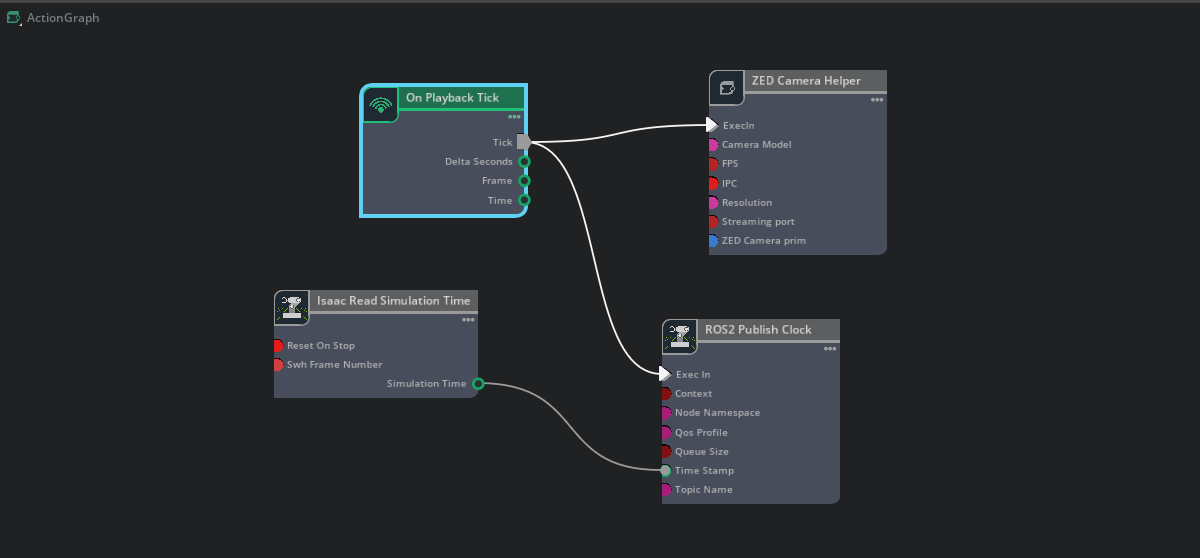Click the Time Stamp input port
The width and height of the screenshot is (1200, 558).
point(665,471)
